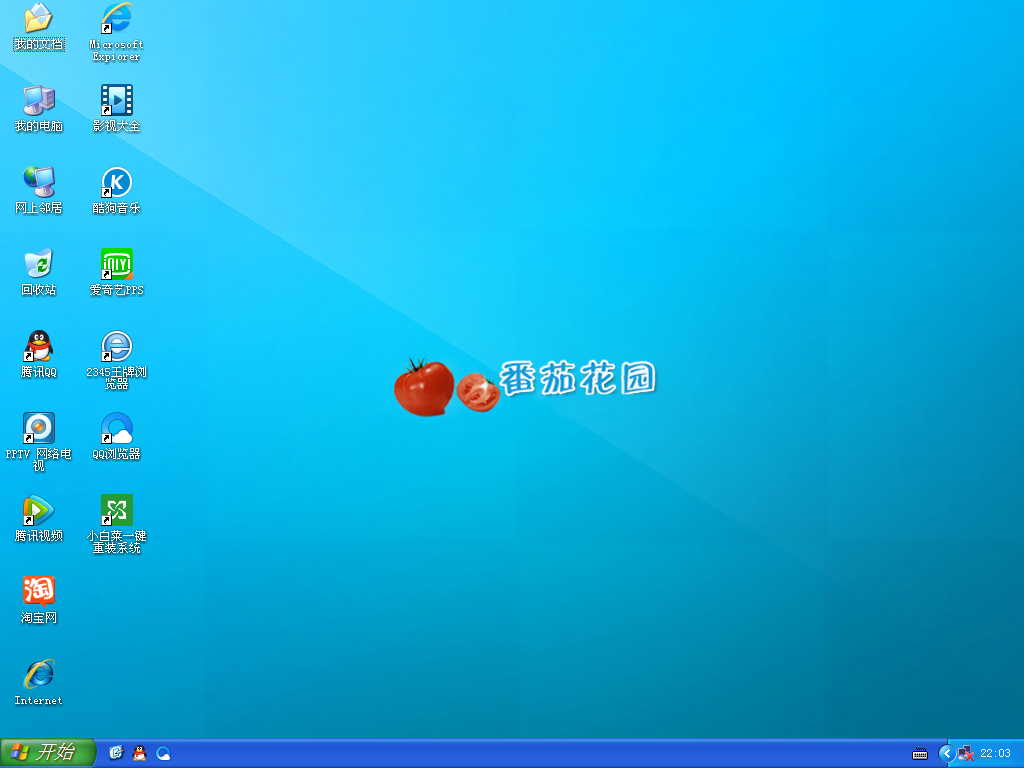The width and height of the screenshot is (1024, 768).
Task: Launch QQ penguin from the quick launch bar
Action: tap(139, 753)
